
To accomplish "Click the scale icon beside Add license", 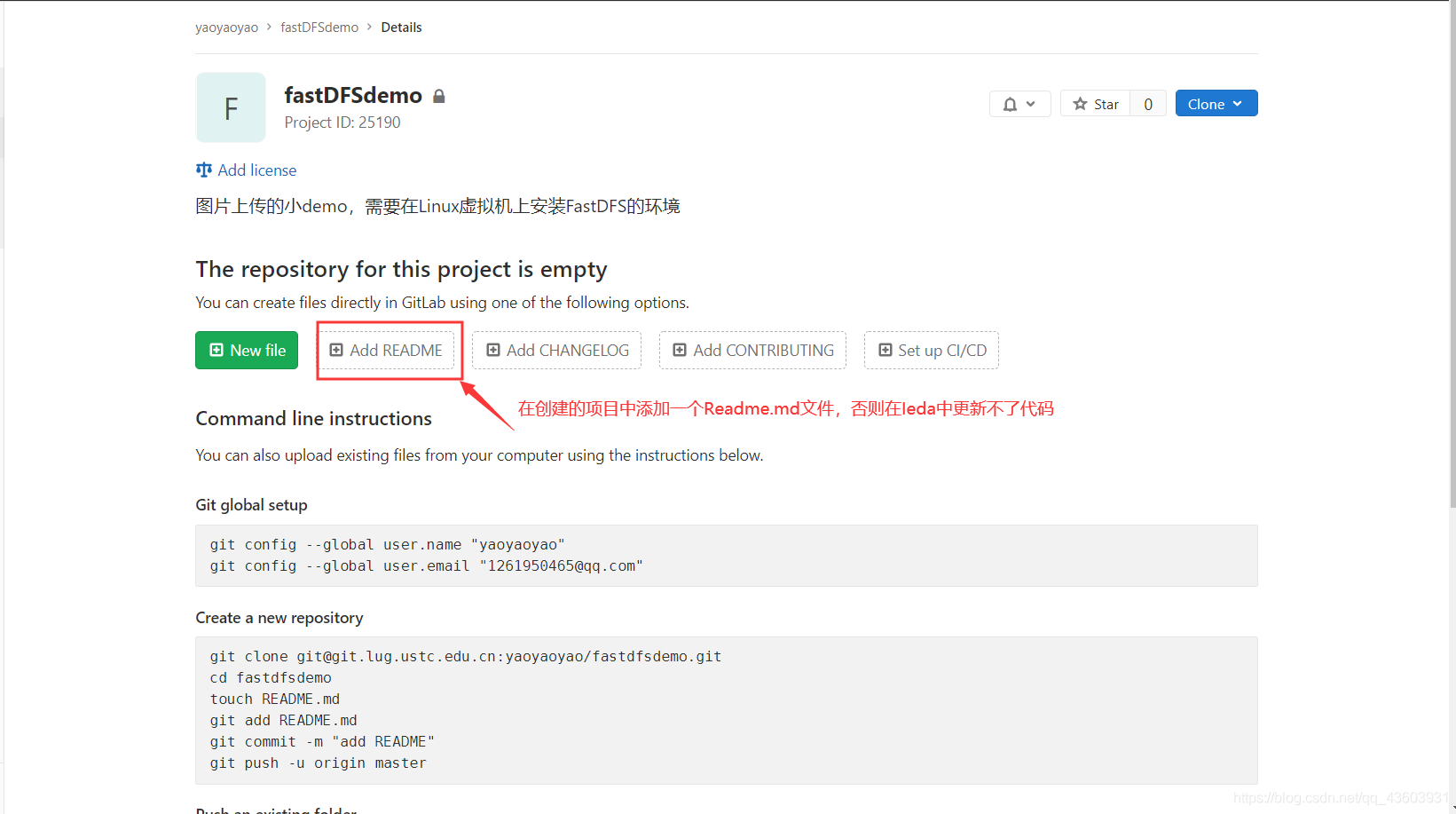I will (x=204, y=170).
